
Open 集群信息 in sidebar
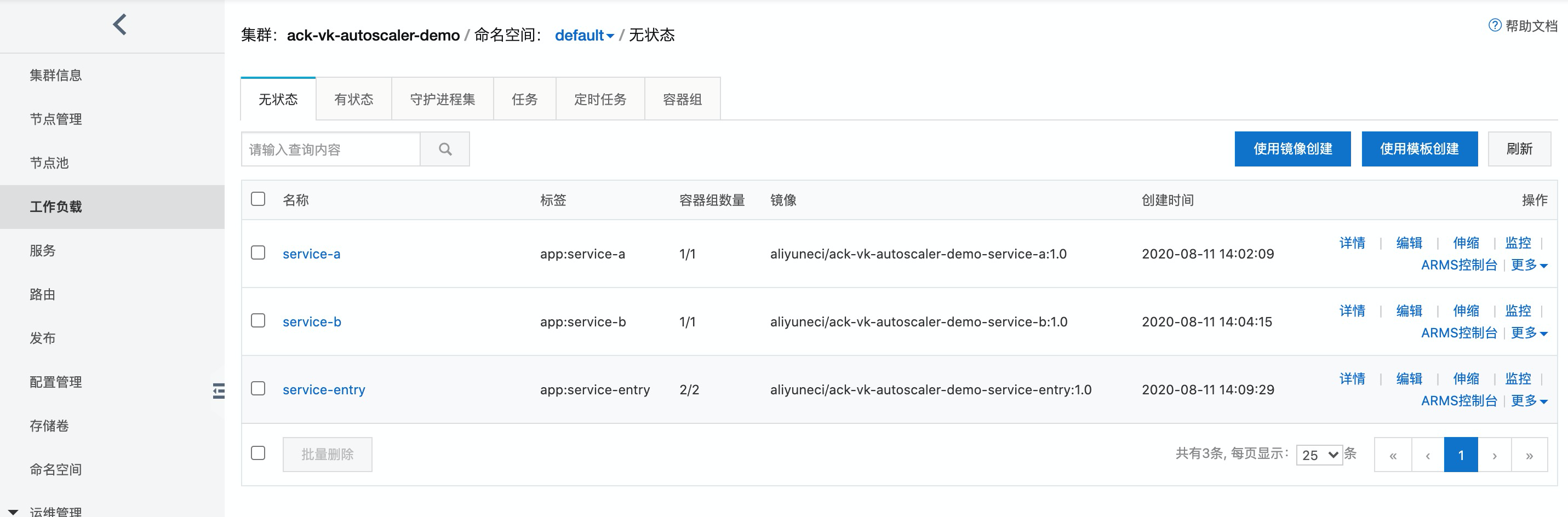pyautogui.click(x=55, y=76)
